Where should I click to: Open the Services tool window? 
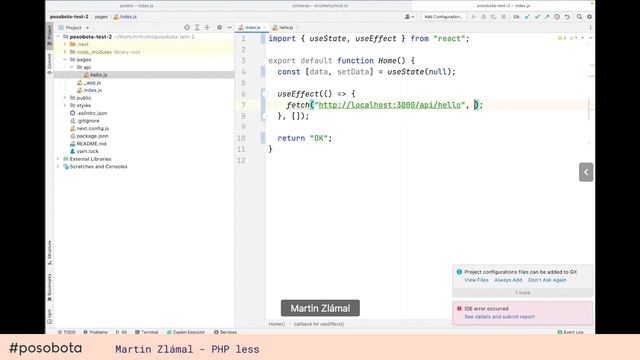225,332
